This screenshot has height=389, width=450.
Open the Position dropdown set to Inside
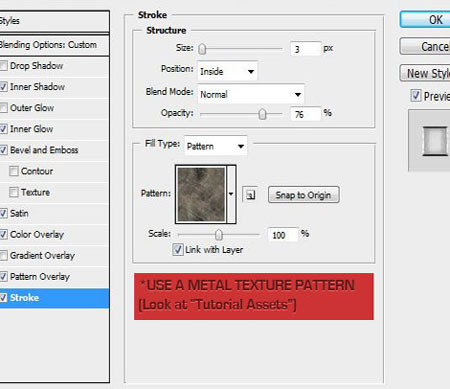pyautogui.click(x=227, y=71)
